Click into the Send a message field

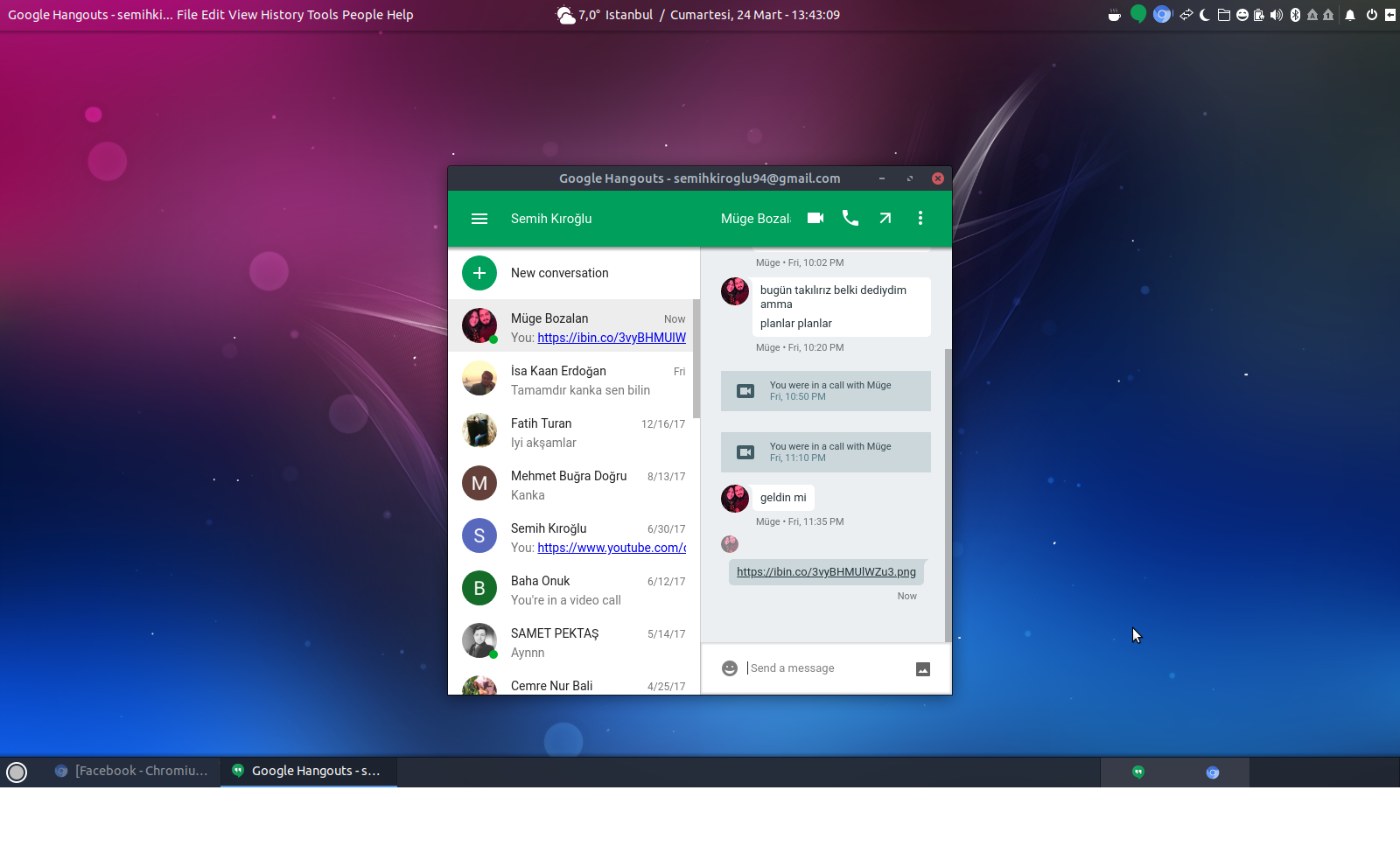coord(827,668)
